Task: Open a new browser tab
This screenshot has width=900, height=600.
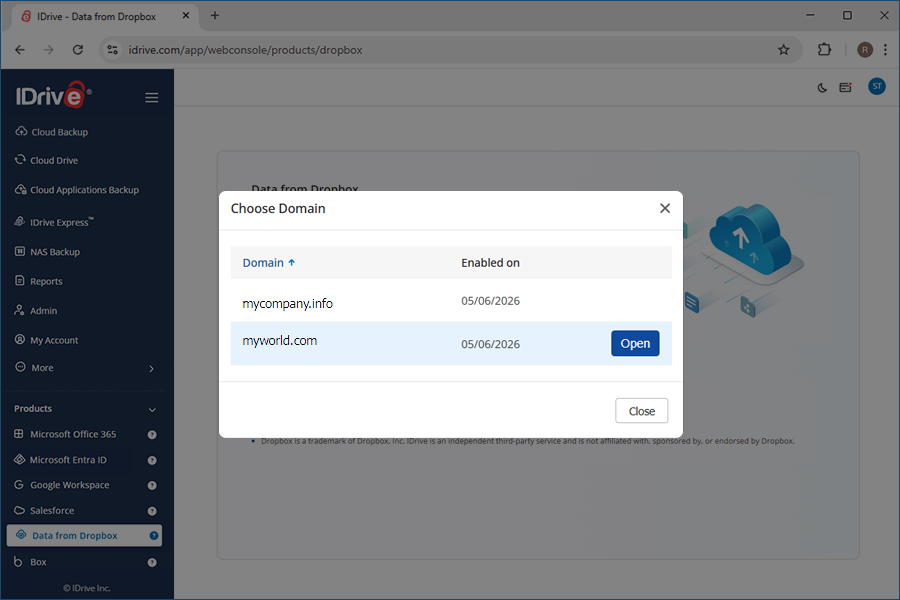Action: tap(215, 16)
